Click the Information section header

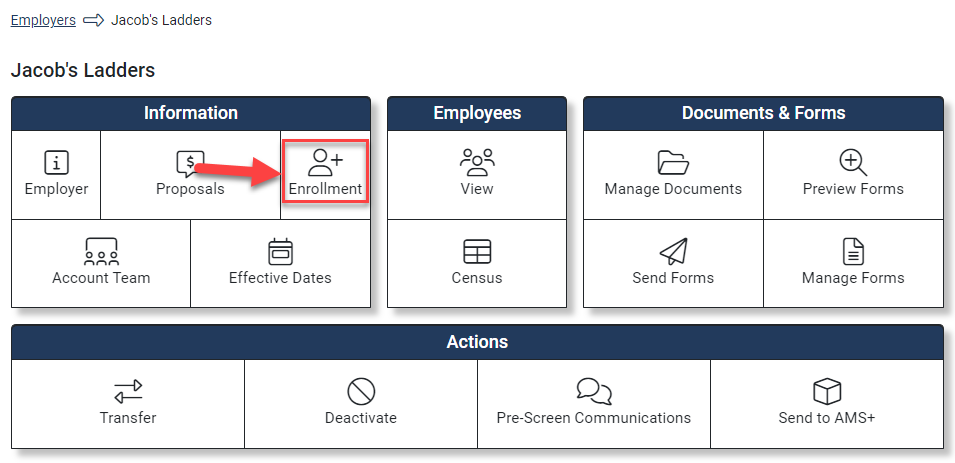pyautogui.click(x=191, y=113)
